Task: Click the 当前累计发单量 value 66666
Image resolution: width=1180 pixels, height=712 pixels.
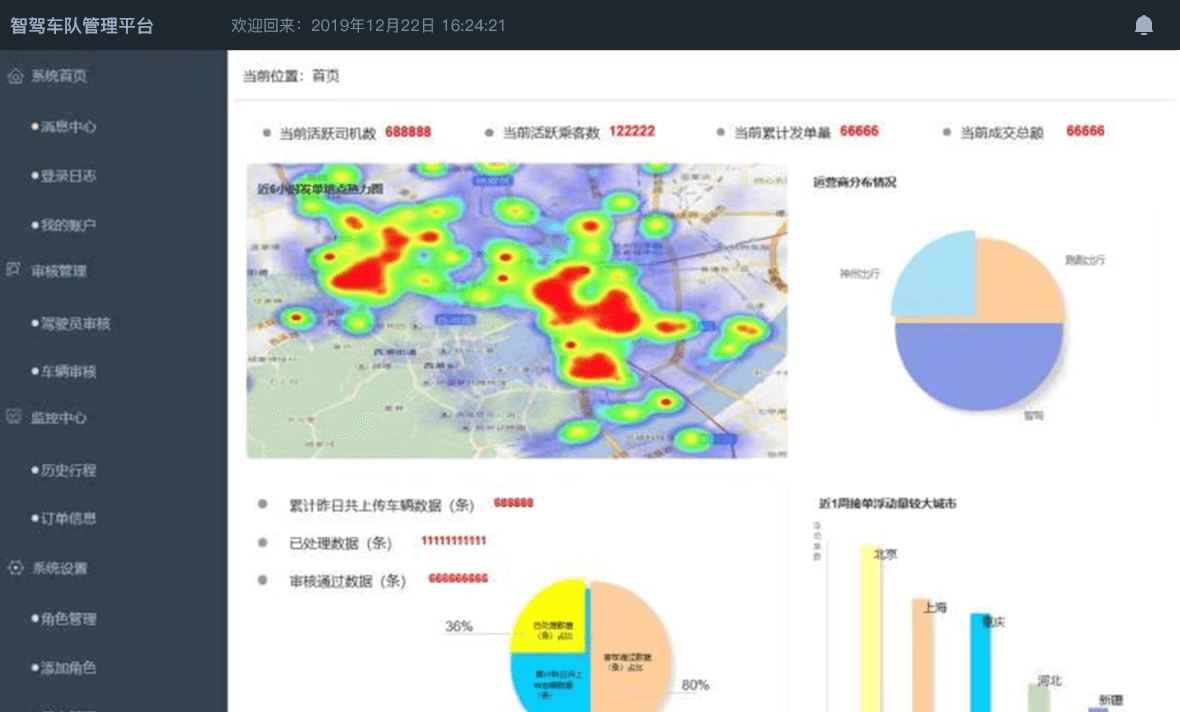Action: (x=859, y=131)
